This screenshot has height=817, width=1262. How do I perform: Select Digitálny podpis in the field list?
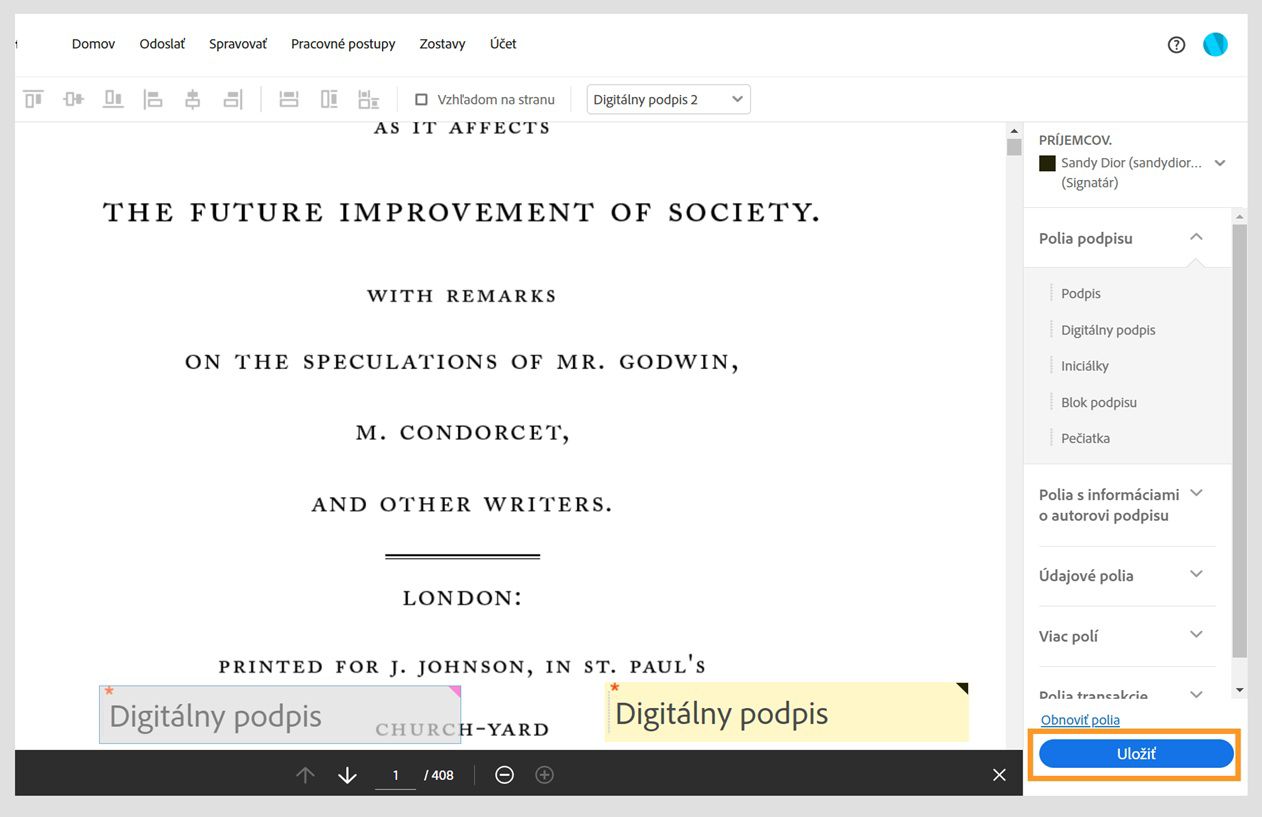1108,330
